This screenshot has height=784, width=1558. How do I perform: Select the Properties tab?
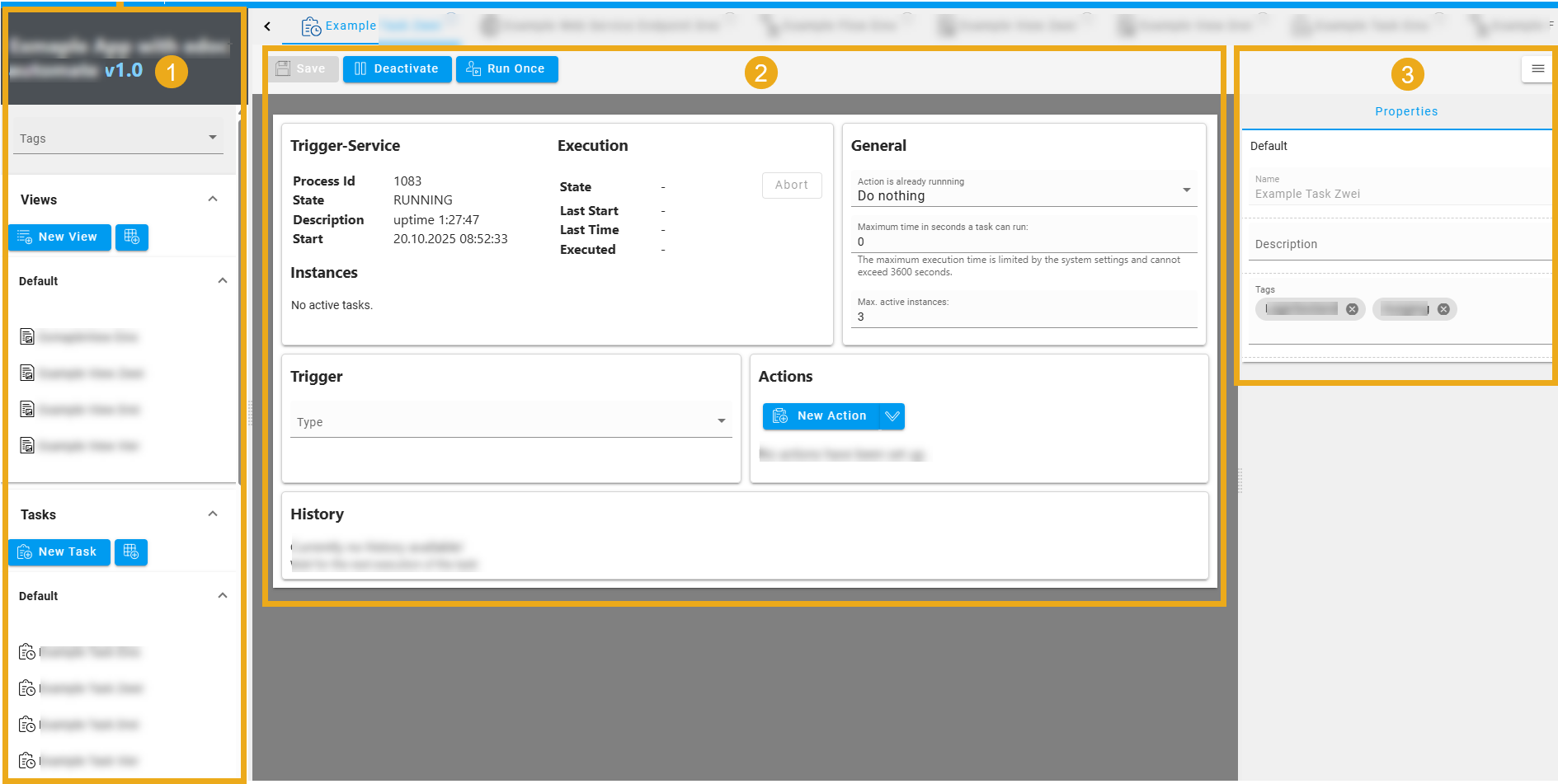1405,111
